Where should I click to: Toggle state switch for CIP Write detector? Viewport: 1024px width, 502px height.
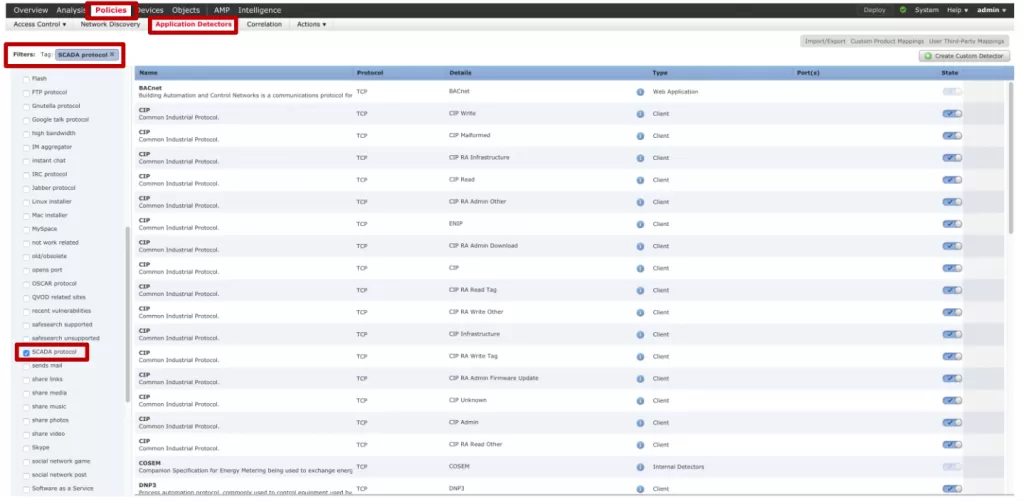(951, 114)
